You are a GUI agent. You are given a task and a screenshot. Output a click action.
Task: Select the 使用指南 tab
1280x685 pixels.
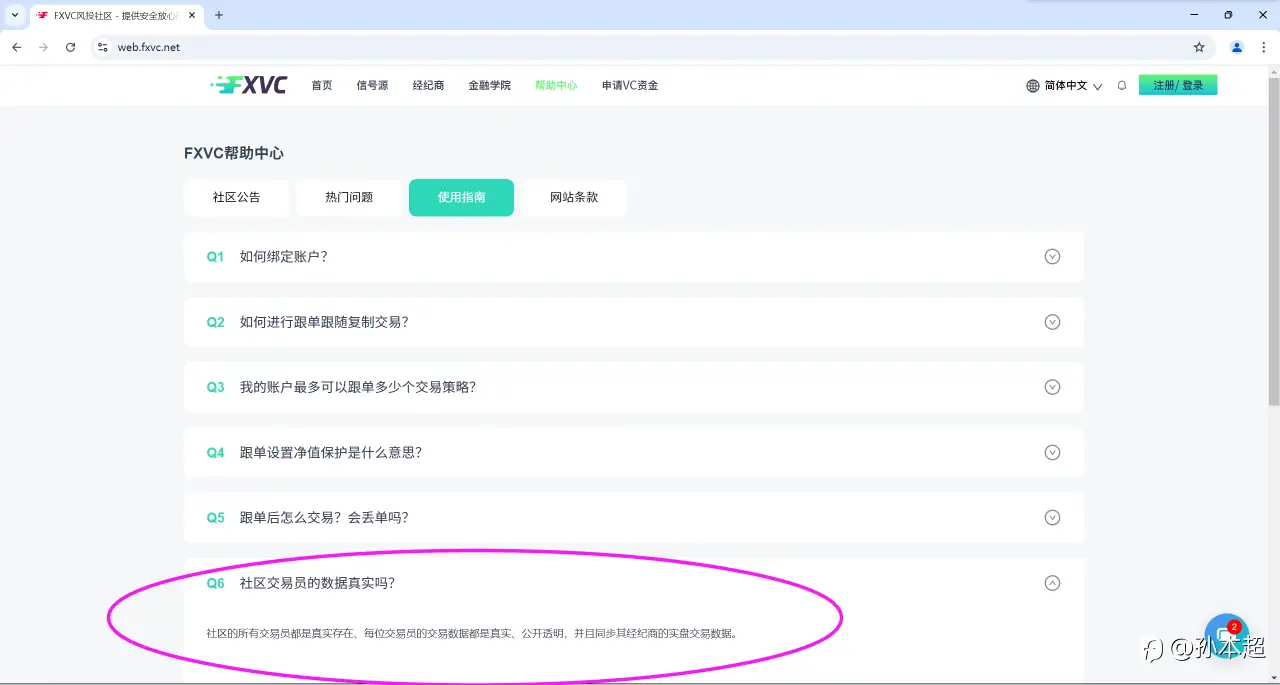461,198
